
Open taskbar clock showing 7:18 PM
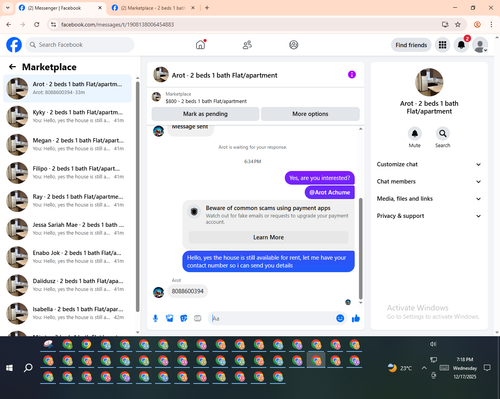point(465,368)
